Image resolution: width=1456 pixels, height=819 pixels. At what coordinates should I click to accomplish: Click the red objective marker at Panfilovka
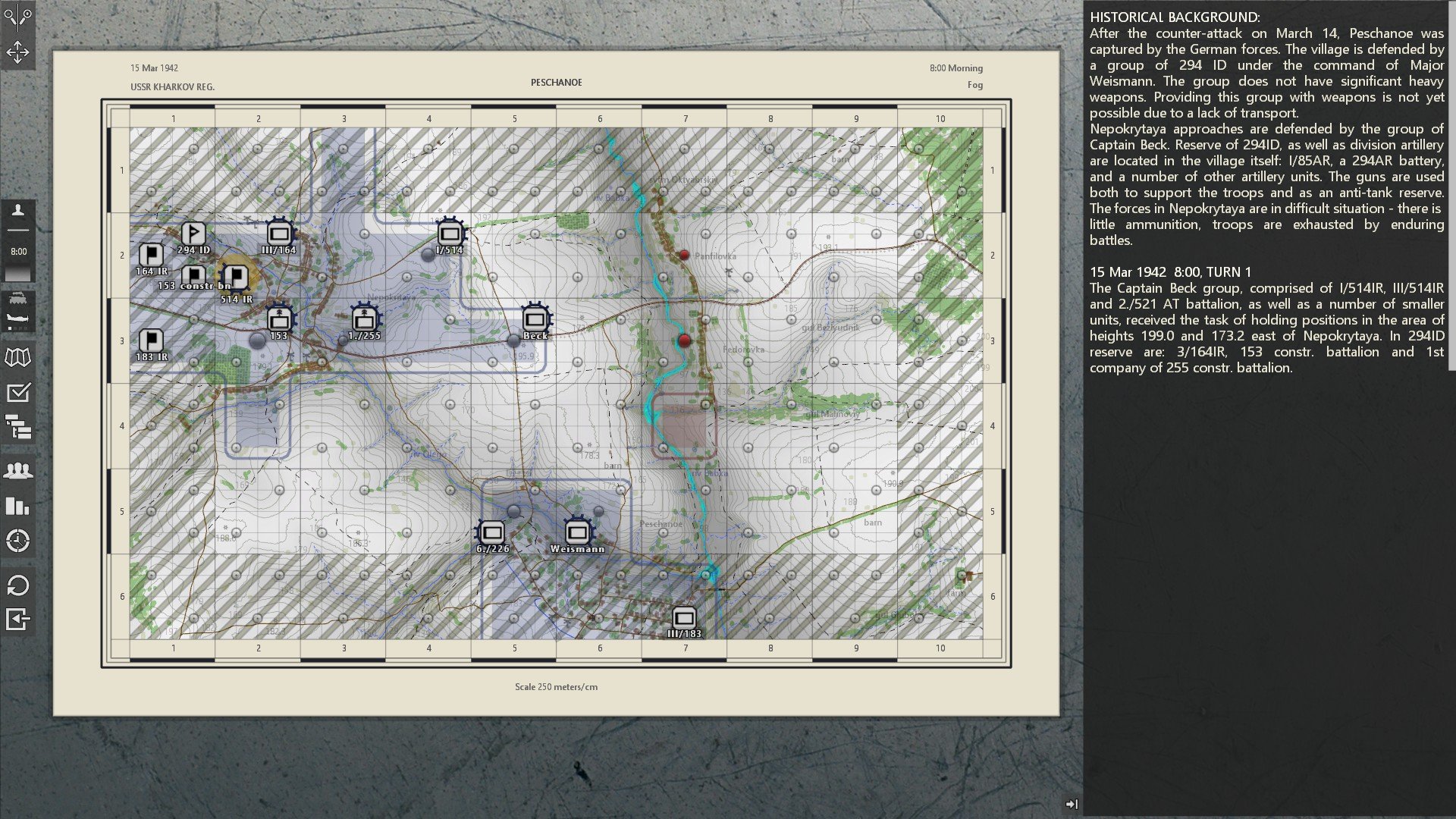click(684, 256)
